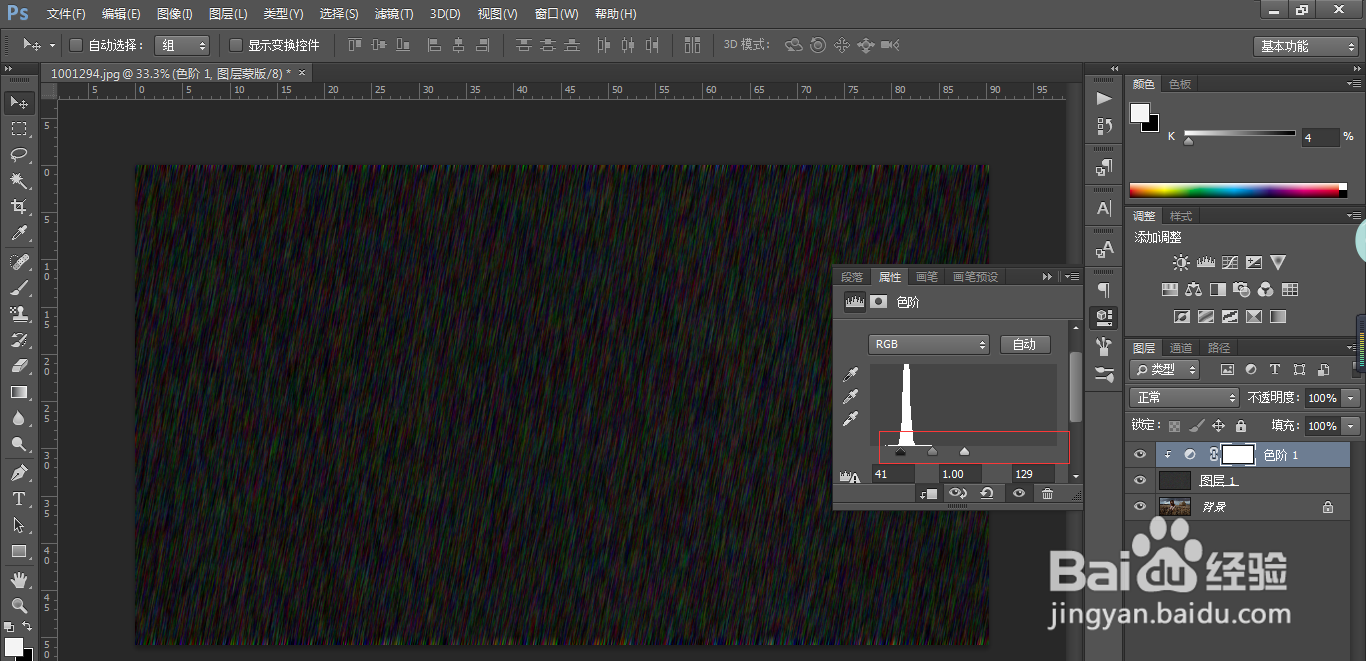Reset Levels to adjustment defaults
The image size is (1366, 661).
[987, 493]
